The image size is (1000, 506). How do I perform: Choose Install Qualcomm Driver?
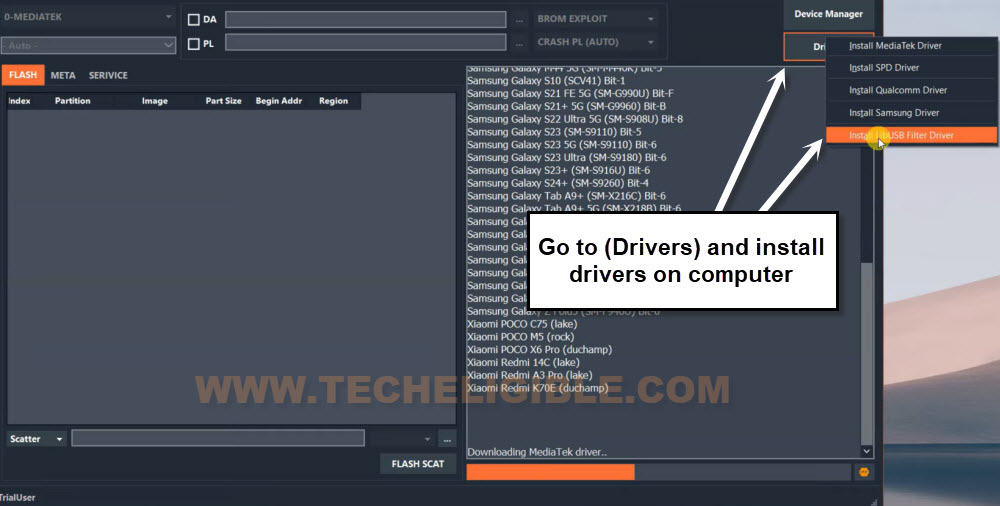tap(911, 90)
